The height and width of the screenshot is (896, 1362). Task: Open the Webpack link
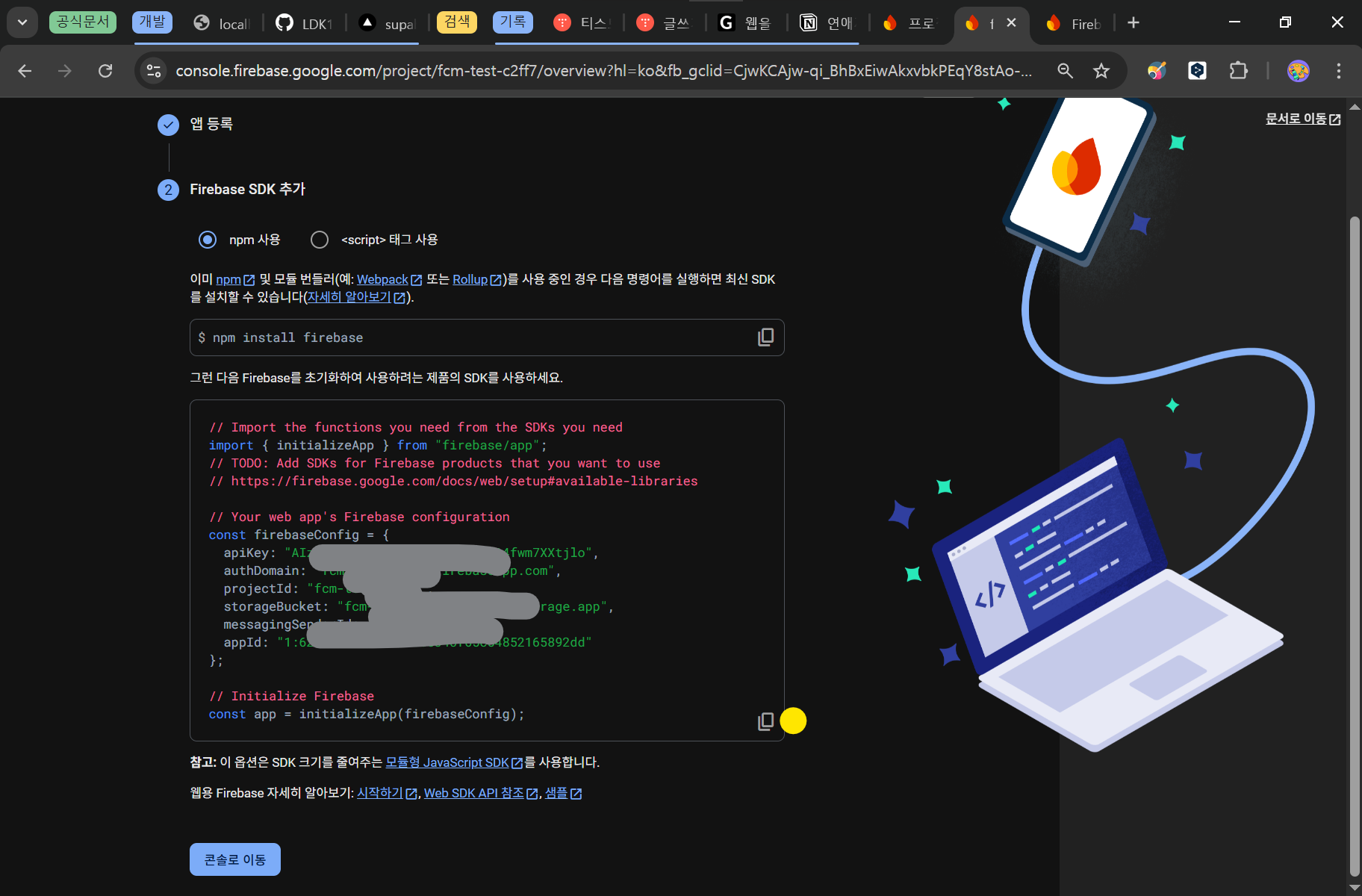click(x=389, y=279)
